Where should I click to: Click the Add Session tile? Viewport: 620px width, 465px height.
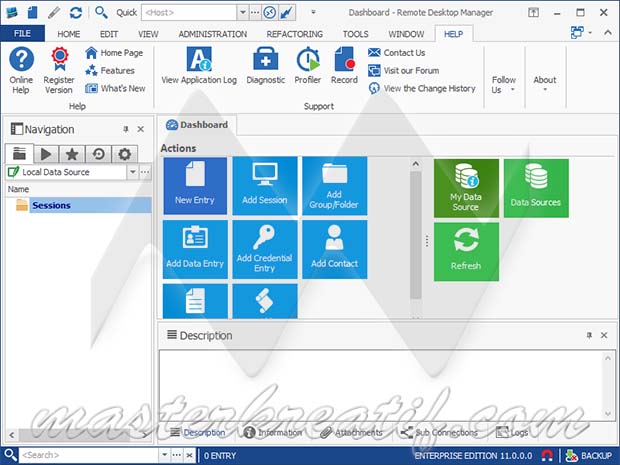(x=265, y=185)
